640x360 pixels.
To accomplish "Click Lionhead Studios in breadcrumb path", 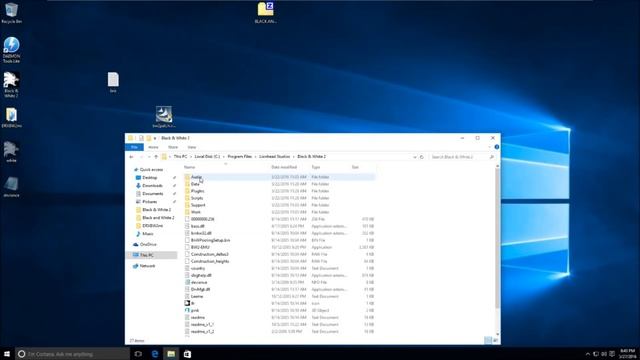I will 275,157.
